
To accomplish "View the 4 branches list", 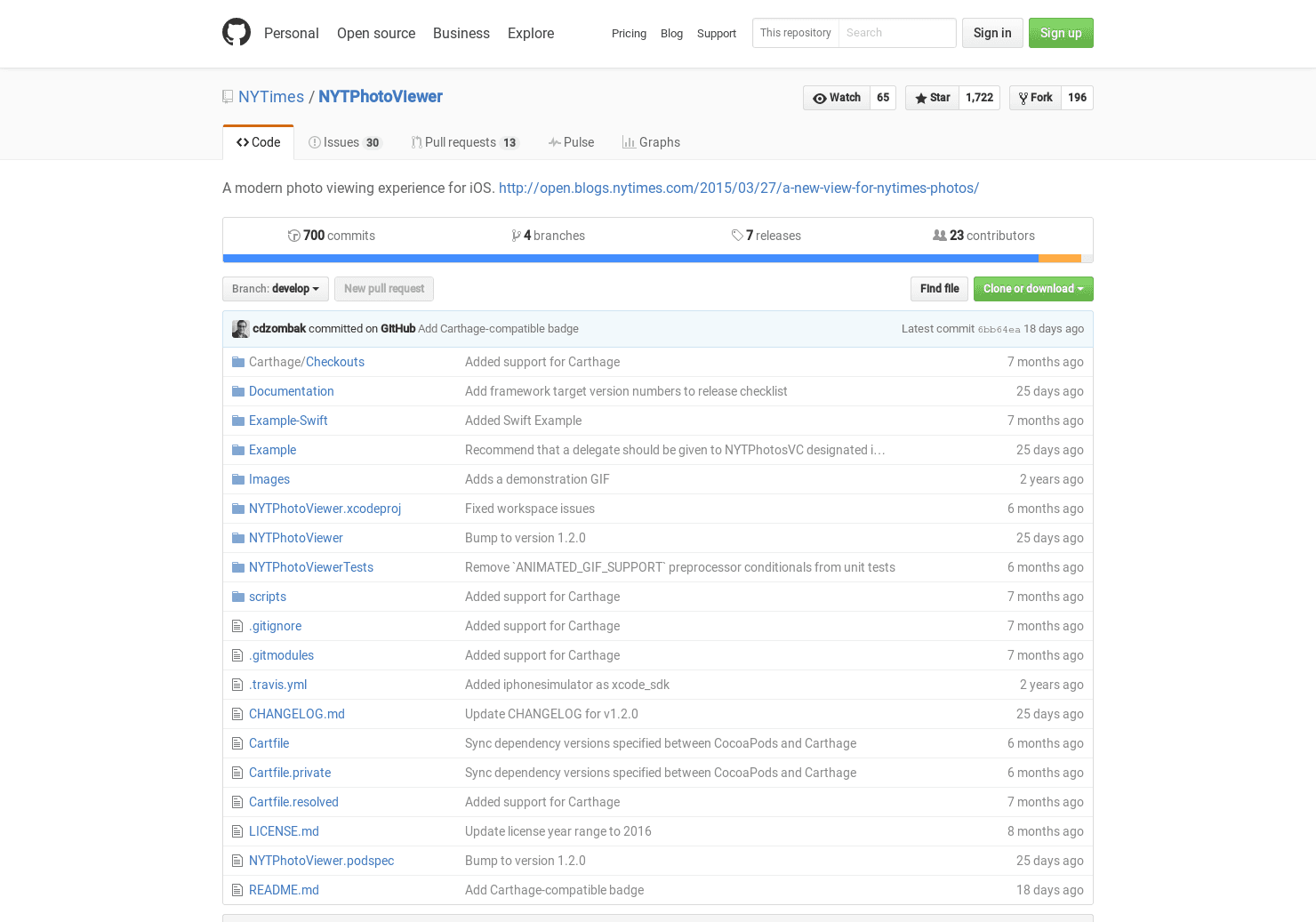I will [x=549, y=236].
